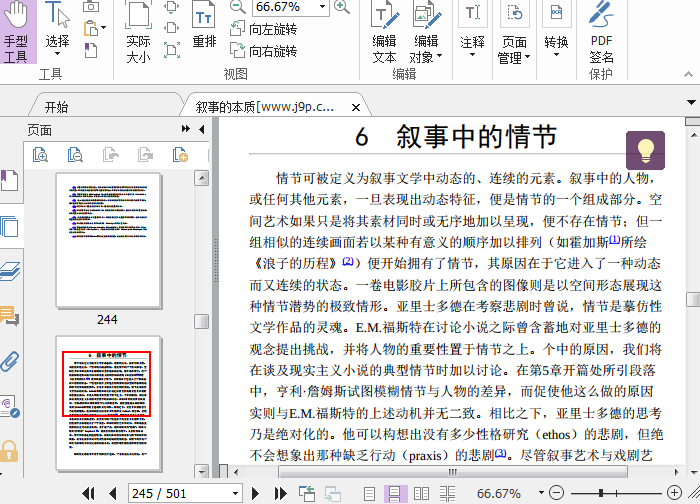Click the Reflow (重排) button
The width and height of the screenshot is (700, 504).
tap(204, 27)
